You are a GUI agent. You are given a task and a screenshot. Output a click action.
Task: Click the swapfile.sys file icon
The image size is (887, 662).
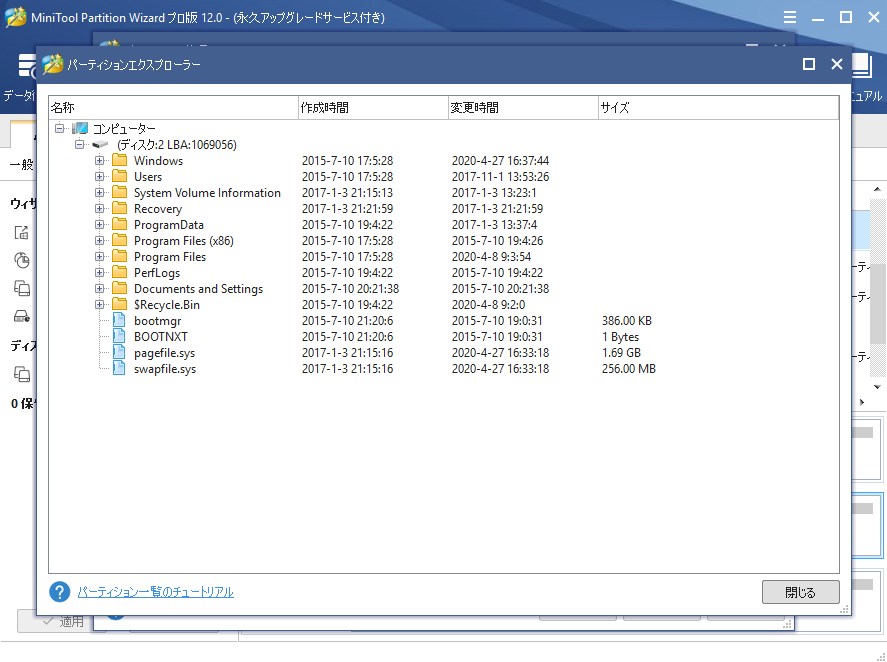point(120,369)
